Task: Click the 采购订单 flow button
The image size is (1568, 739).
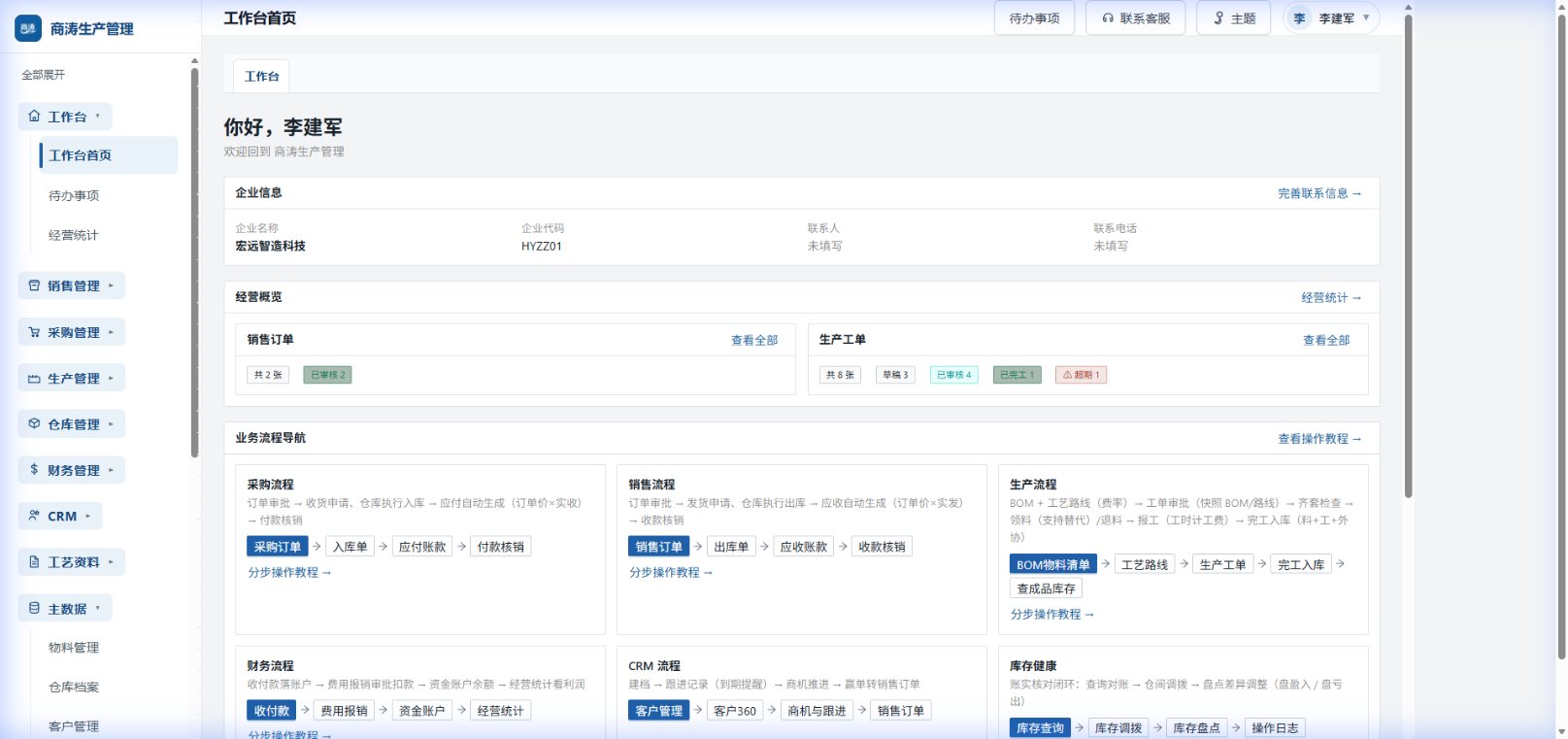Action: [x=278, y=547]
